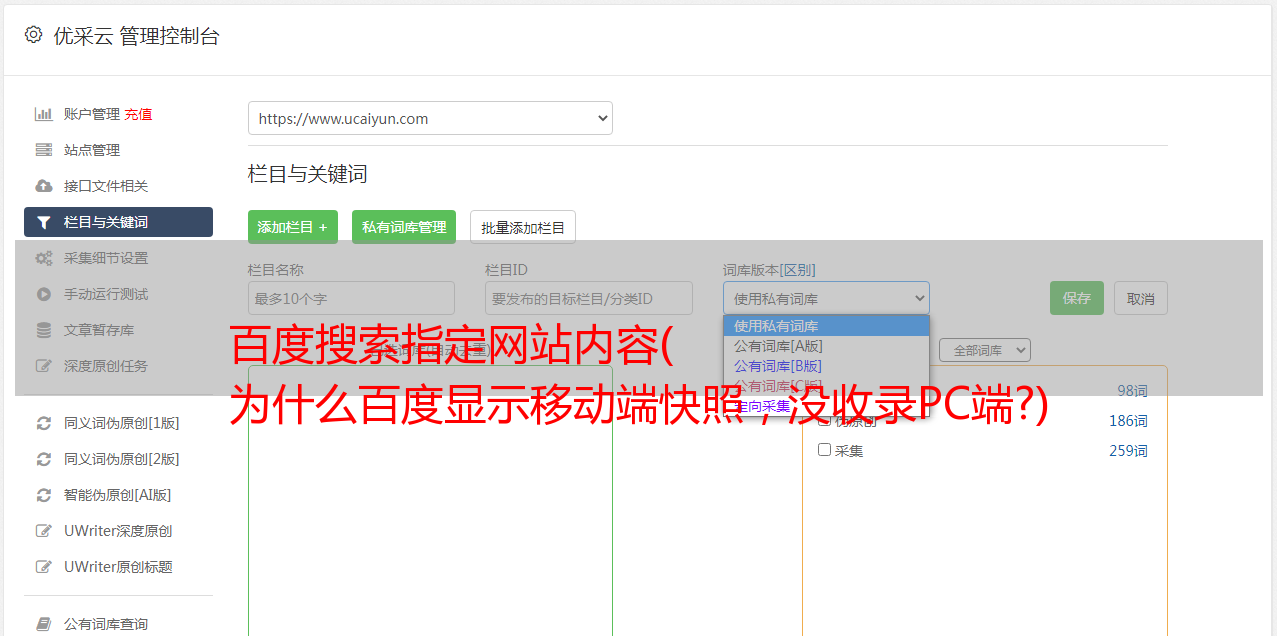Click the green 添加栏目 + button
1277x636 pixels.
coord(293,227)
